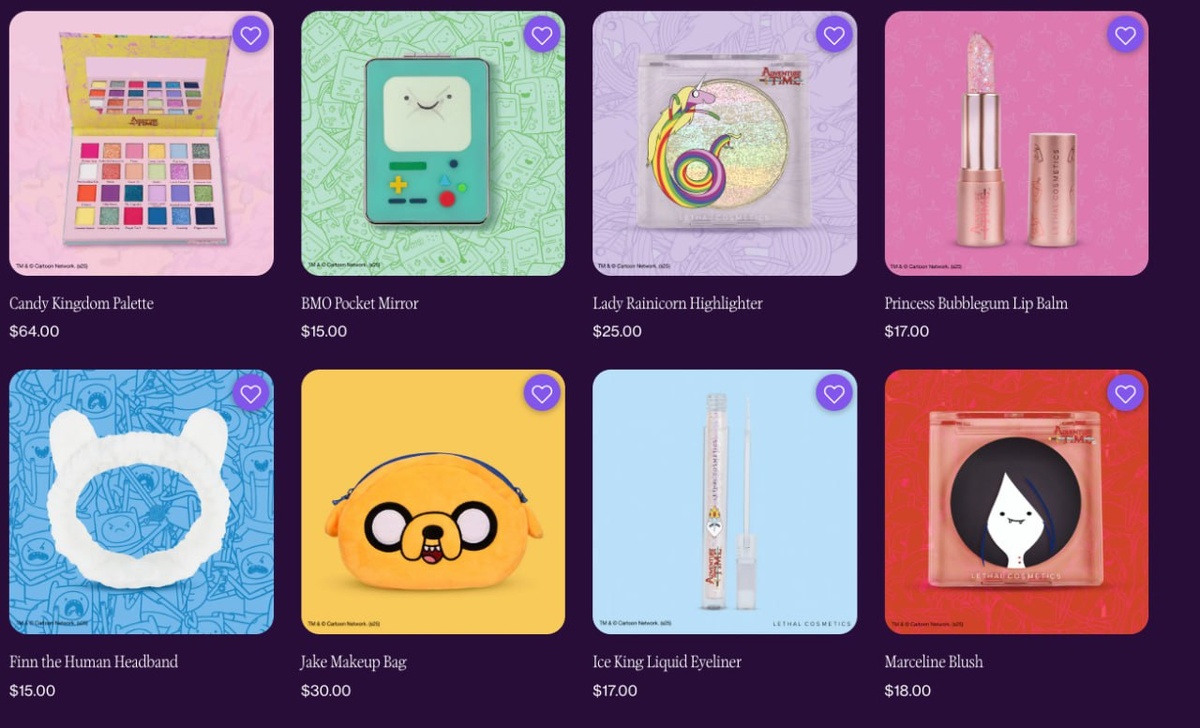Click the Candy Kingdom Palette title text
Image resolution: width=1200 pixels, height=728 pixels.
point(82,303)
